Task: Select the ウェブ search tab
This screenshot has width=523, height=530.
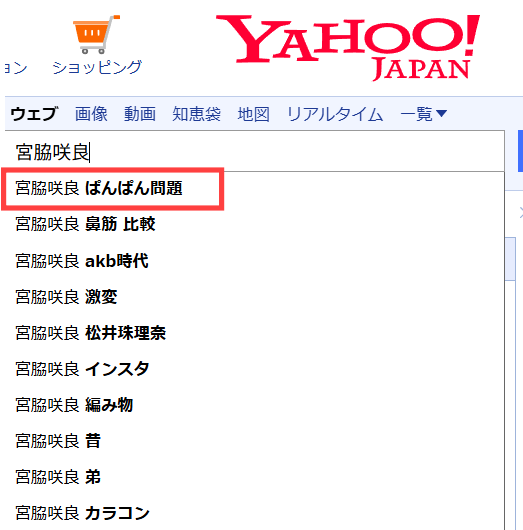Action: pos(34,114)
